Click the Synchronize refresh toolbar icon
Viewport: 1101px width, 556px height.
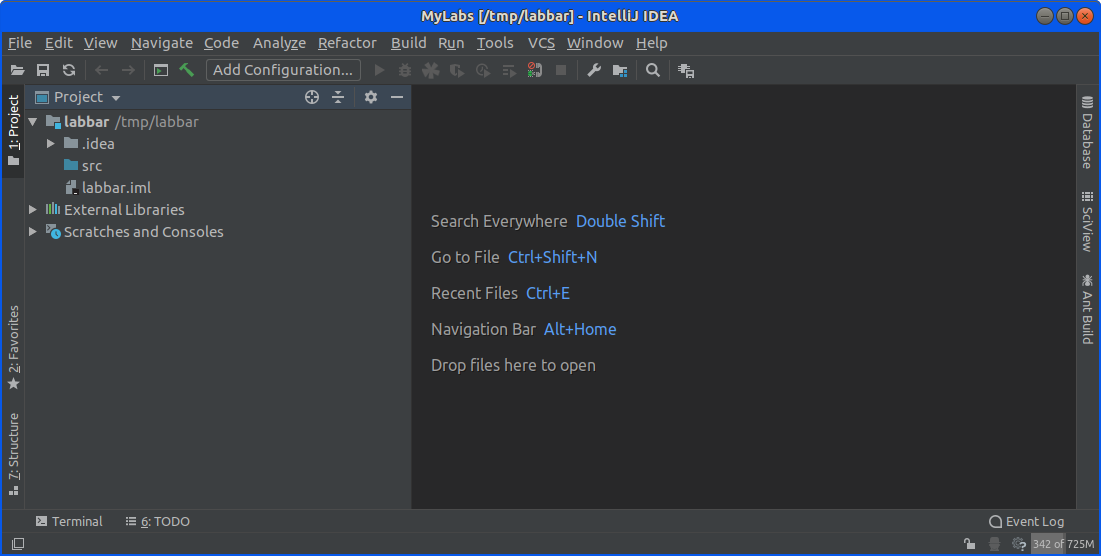(x=69, y=70)
